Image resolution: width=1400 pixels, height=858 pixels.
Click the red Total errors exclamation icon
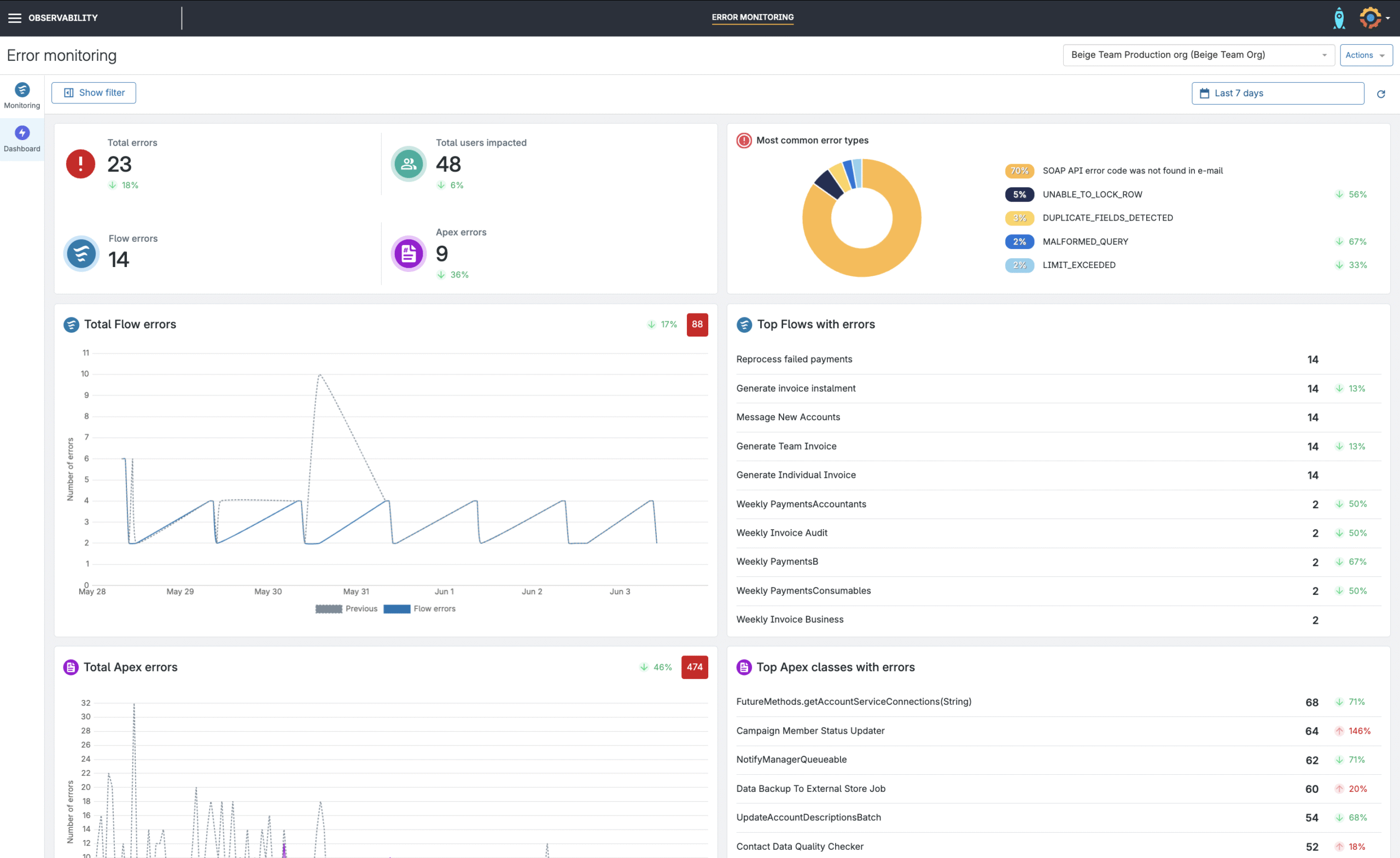coord(81,164)
